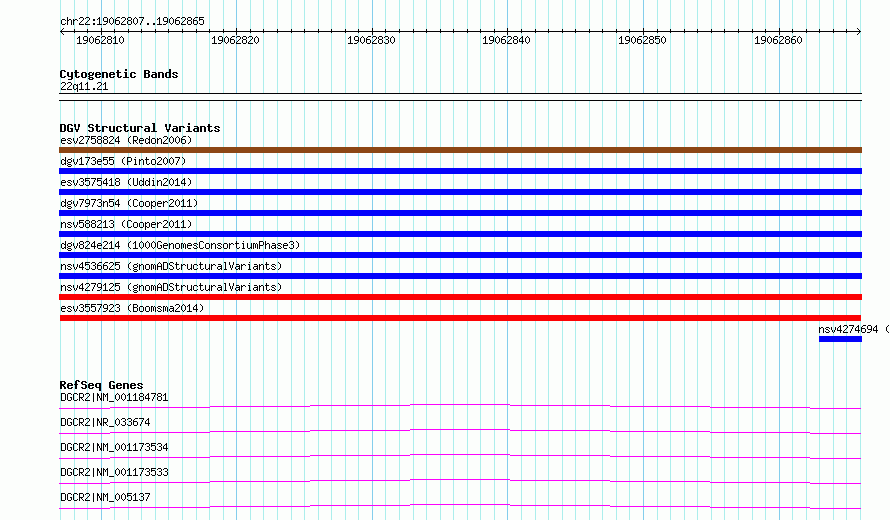This screenshot has height=520, width=890.
Task: Click ruler tick label 19062830
Action: pos(371,40)
